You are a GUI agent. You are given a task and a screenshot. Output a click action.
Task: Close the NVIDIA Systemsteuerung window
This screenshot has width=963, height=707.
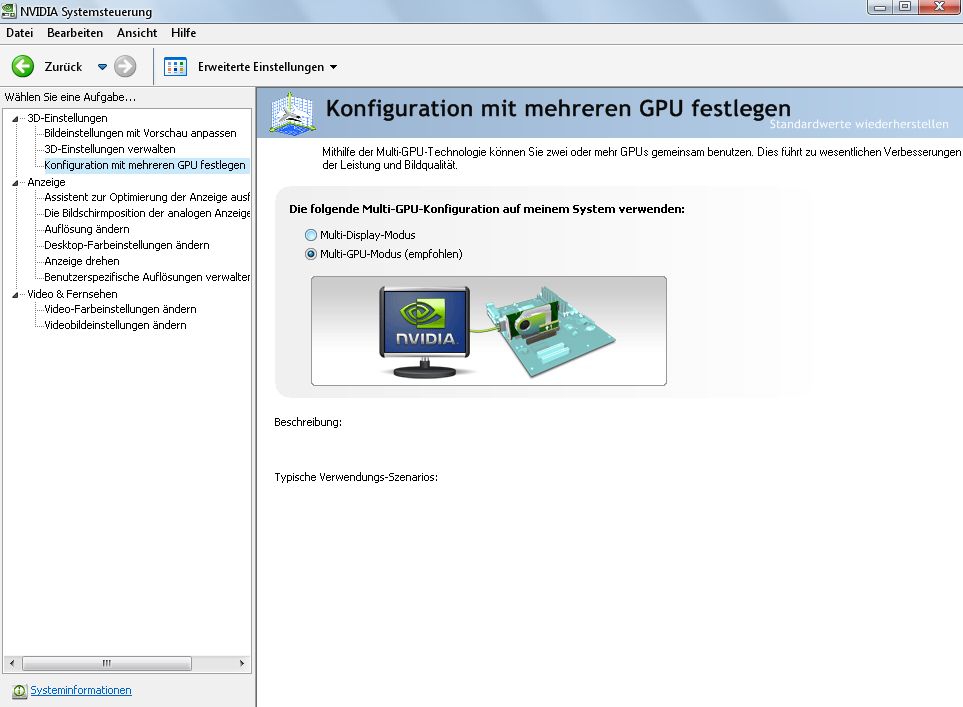(940, 7)
